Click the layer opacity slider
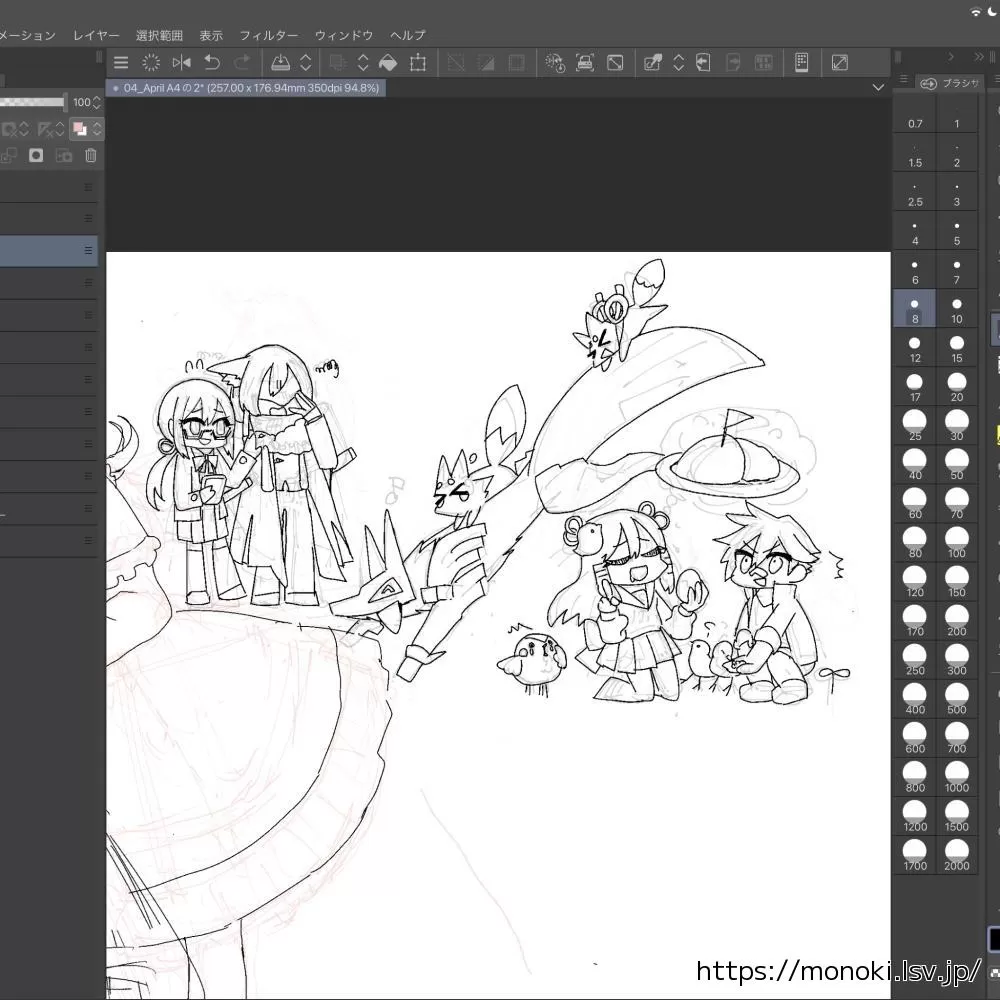 click(32, 102)
